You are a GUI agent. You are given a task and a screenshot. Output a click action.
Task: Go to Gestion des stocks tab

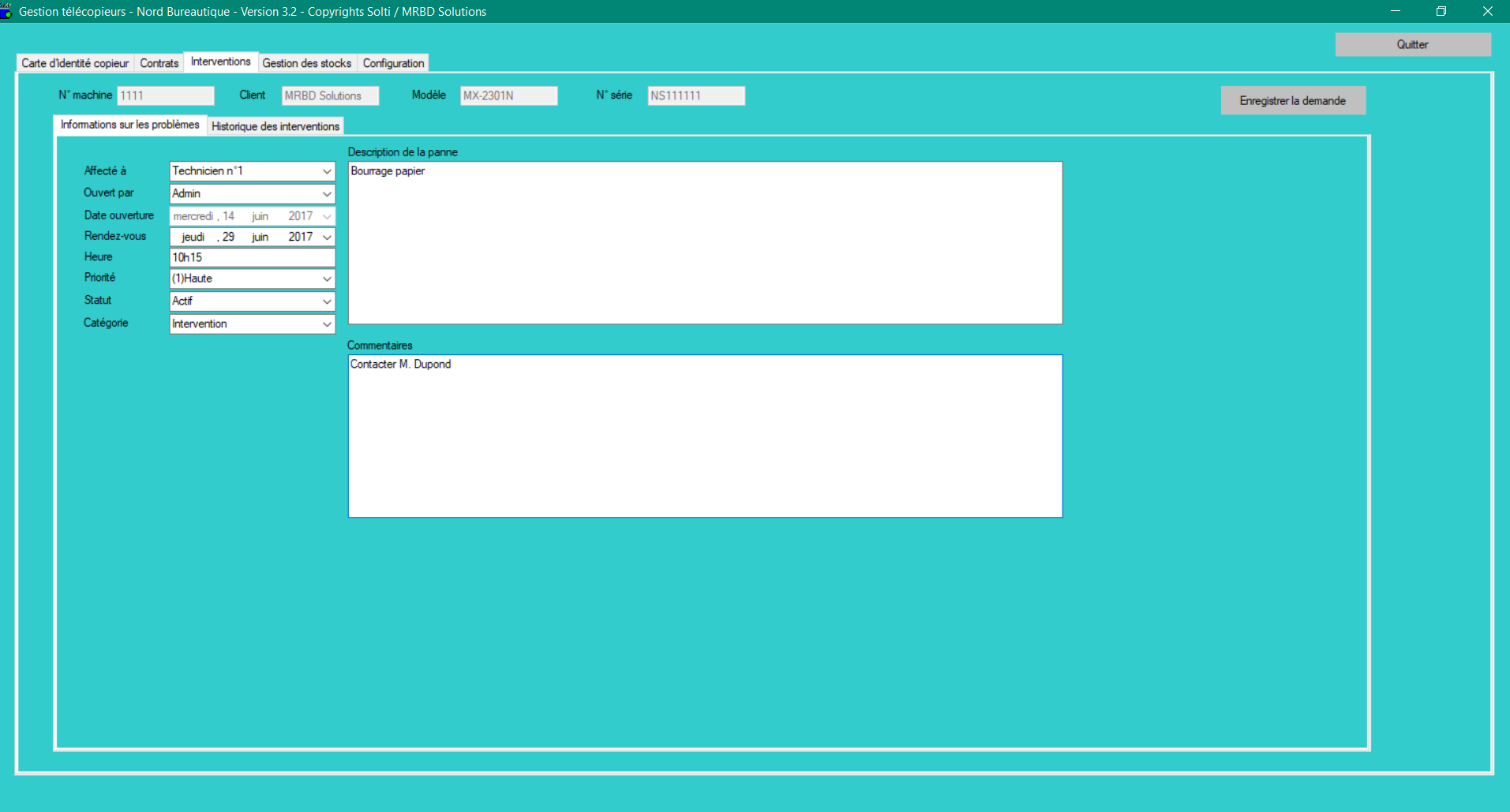306,63
